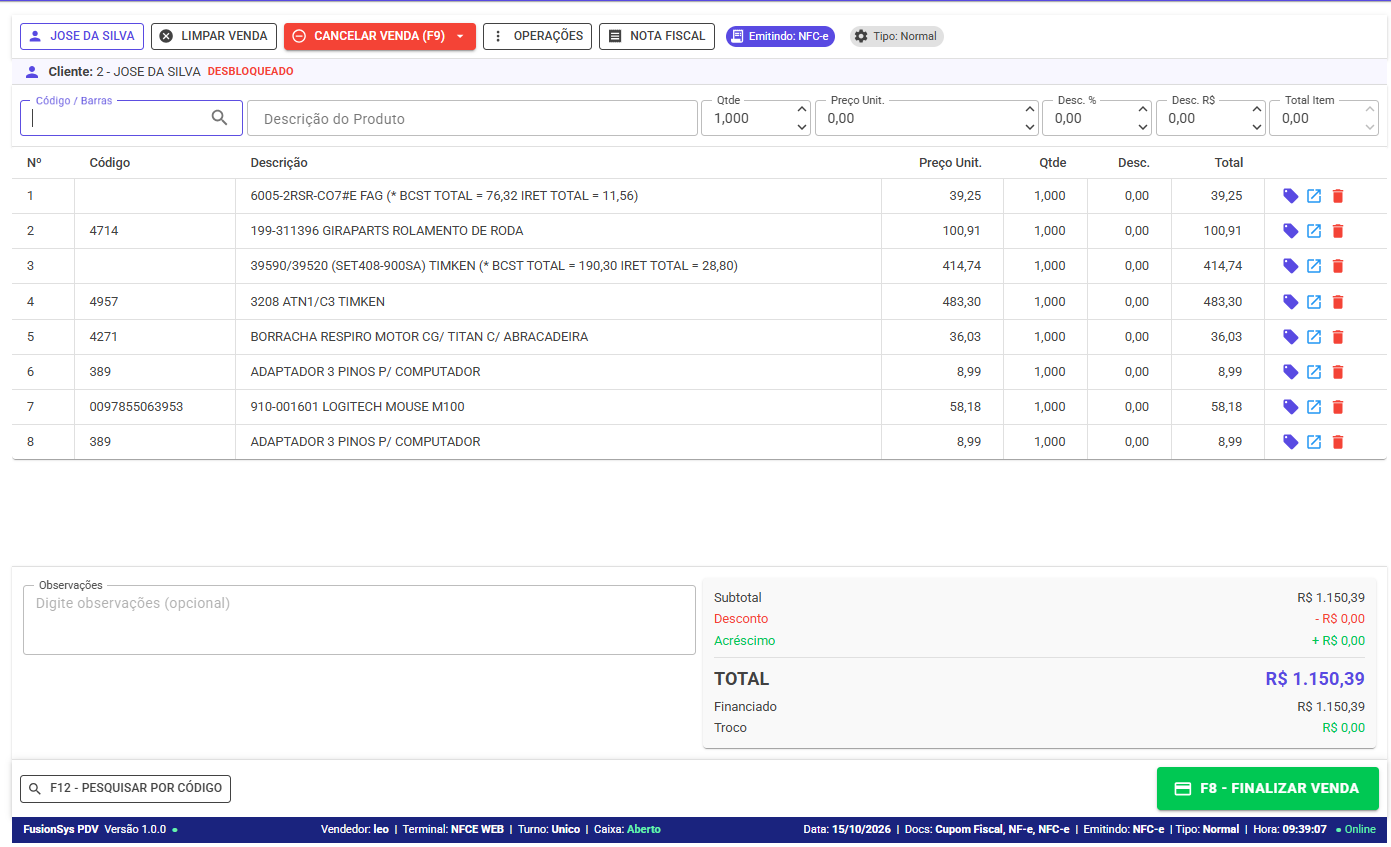Open edit icon for row 6 ADAPTADOR 3 PINOS
Screen dimensions: 1391x847
1314,372
